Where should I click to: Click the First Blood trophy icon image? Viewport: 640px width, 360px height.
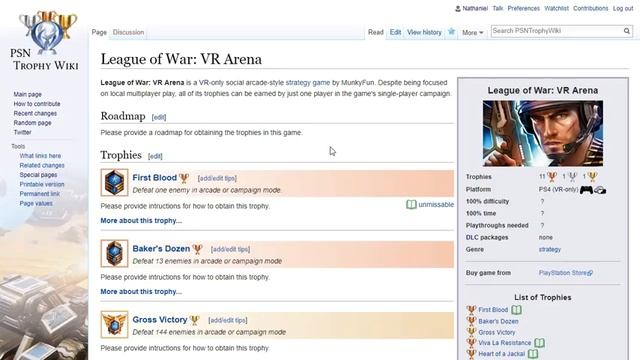pyautogui.click(x=114, y=182)
